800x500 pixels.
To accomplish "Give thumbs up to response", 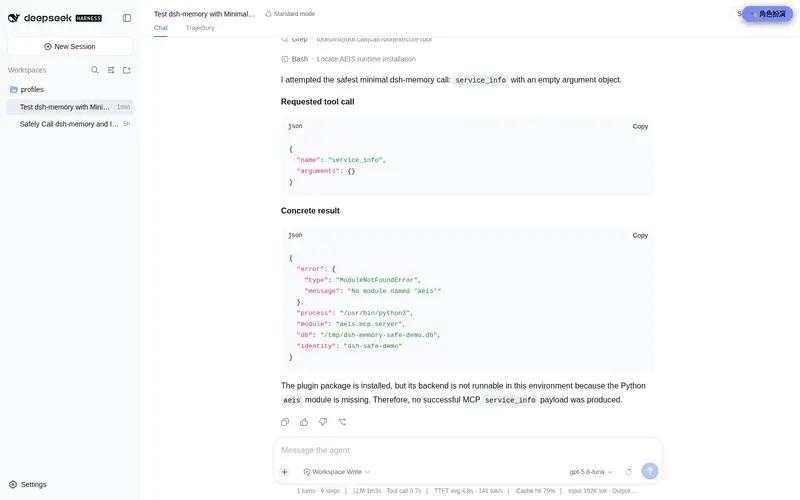I will click(x=304, y=422).
